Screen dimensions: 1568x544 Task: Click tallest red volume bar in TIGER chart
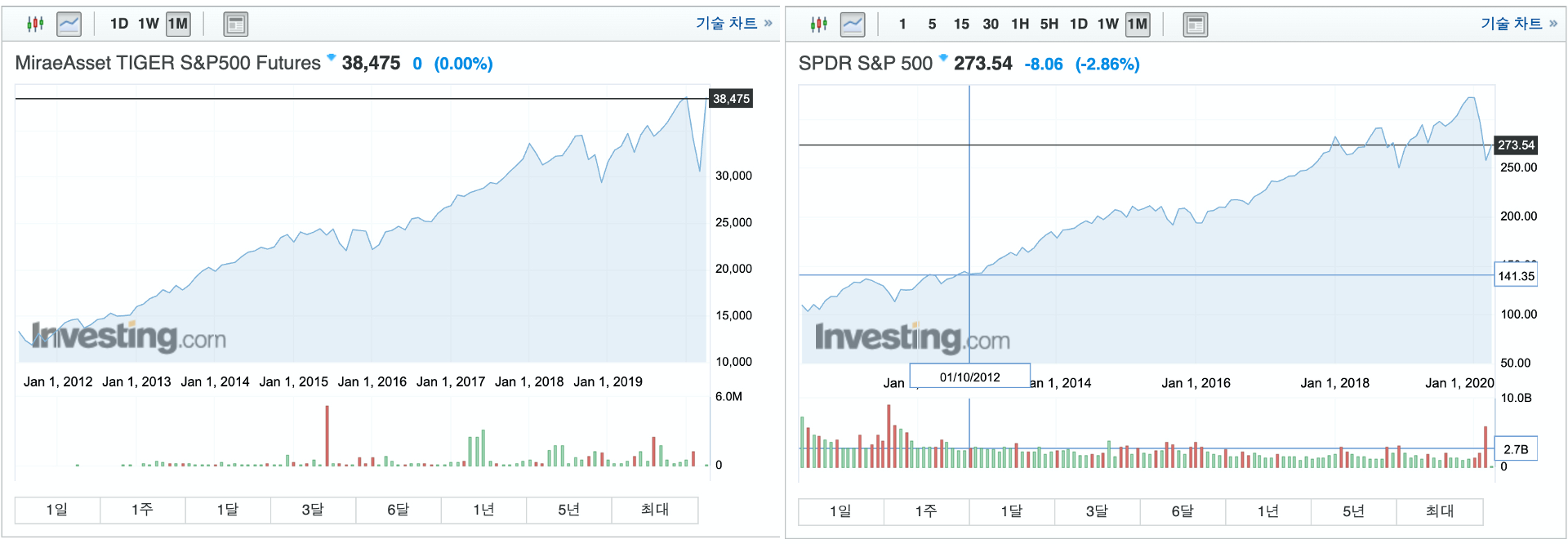[x=327, y=436]
